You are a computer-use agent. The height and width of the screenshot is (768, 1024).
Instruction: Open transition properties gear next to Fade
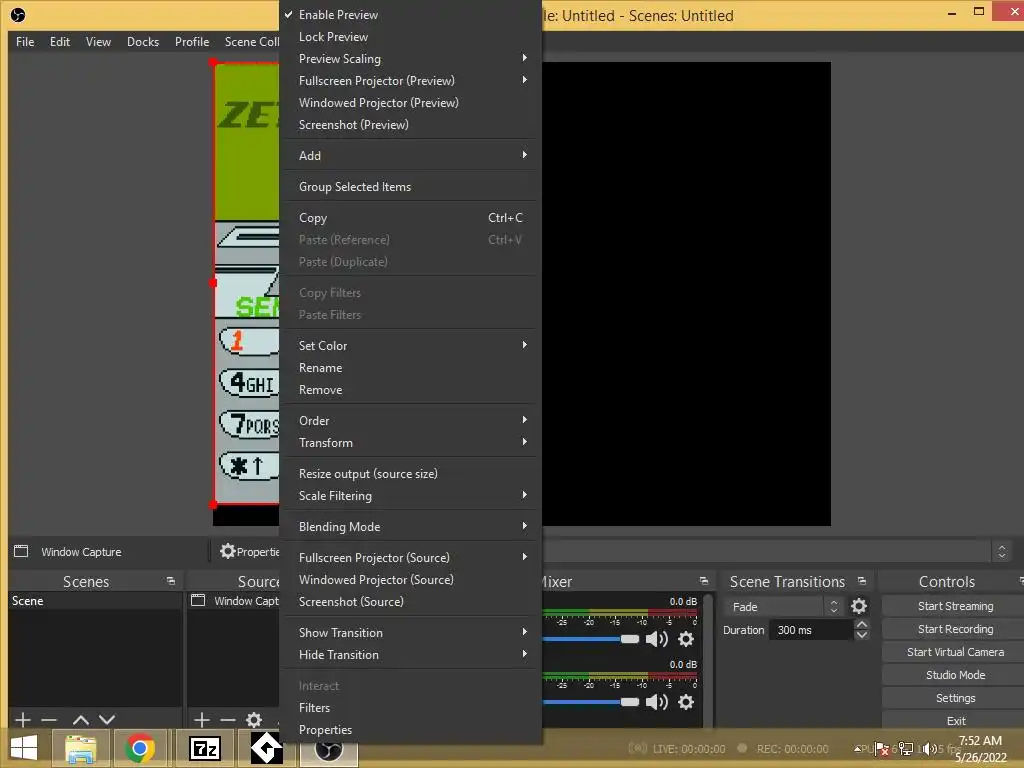(859, 606)
